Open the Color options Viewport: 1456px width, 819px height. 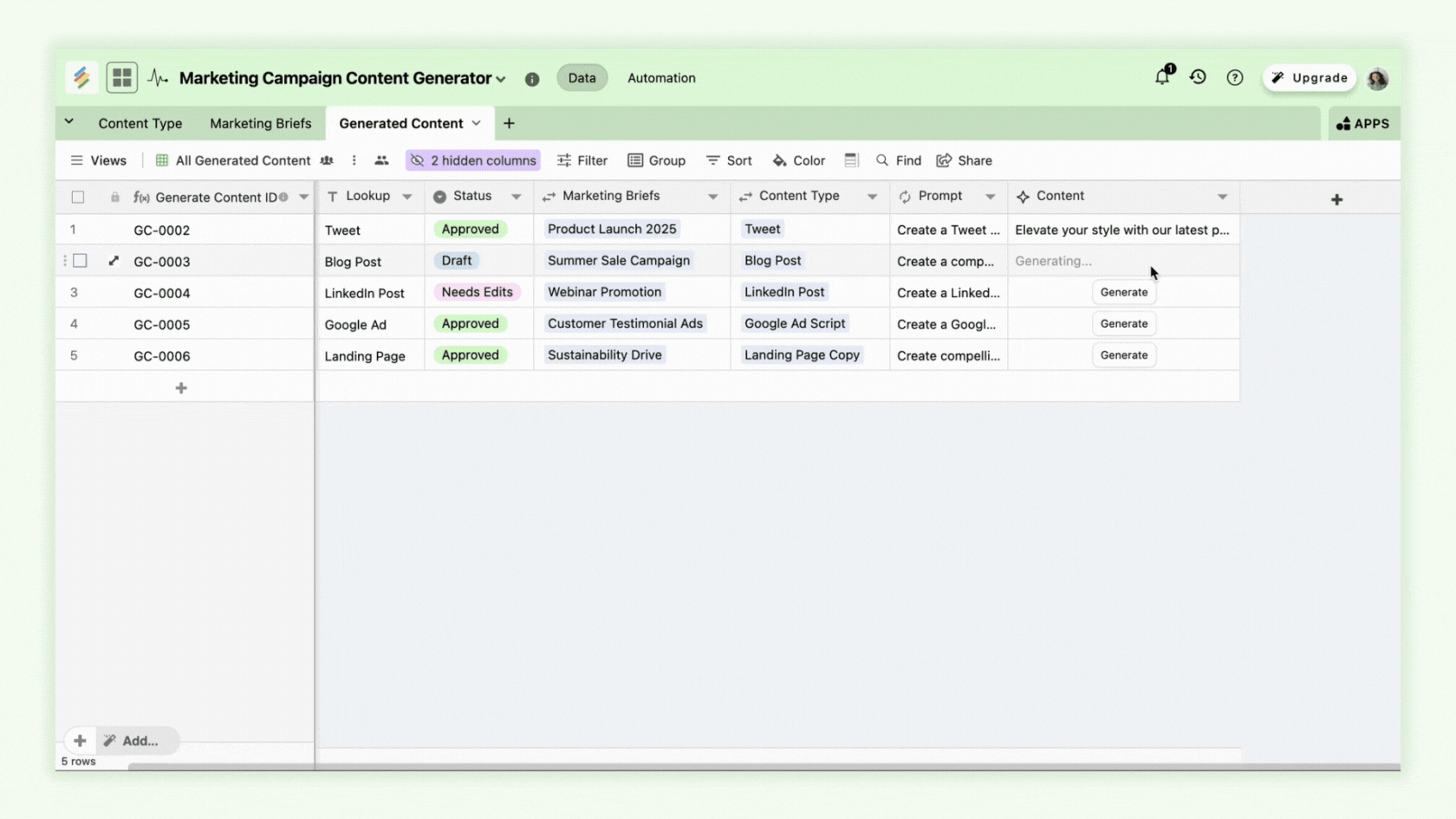pyautogui.click(x=799, y=160)
